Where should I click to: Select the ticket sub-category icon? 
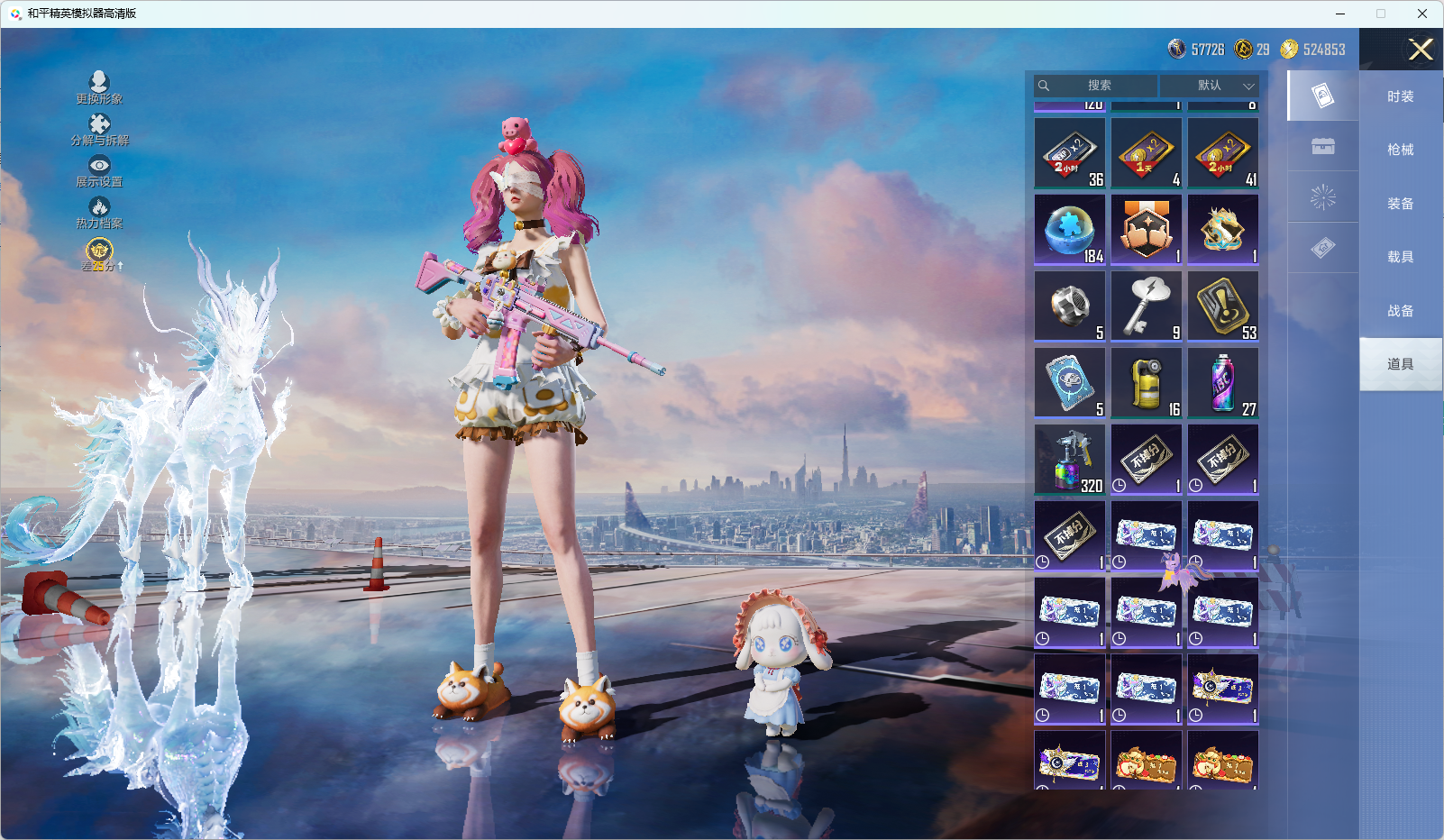[1323, 247]
